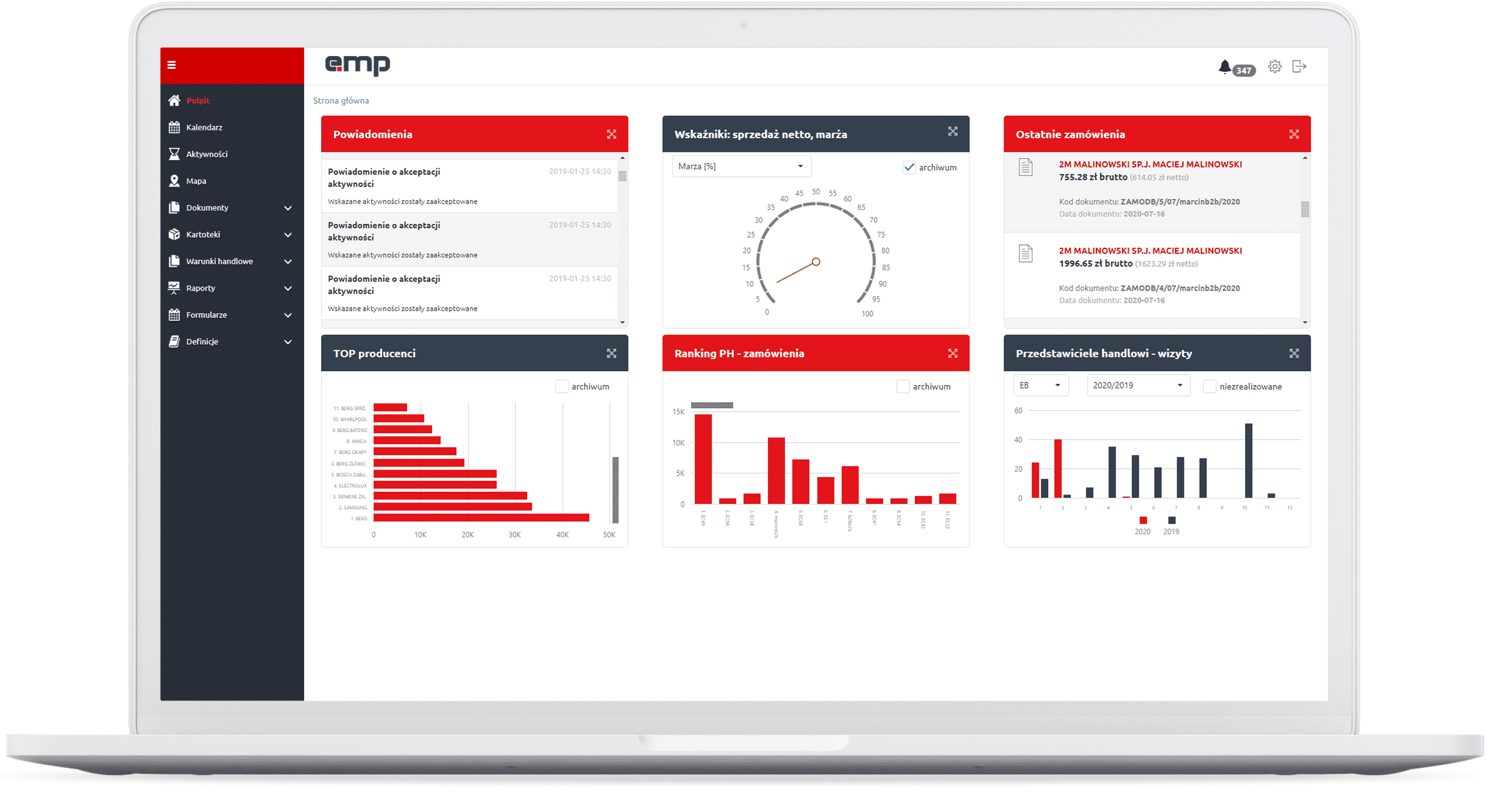The image size is (1493, 812).
Task: Click the Raporty chart icon
Action: pos(174,288)
